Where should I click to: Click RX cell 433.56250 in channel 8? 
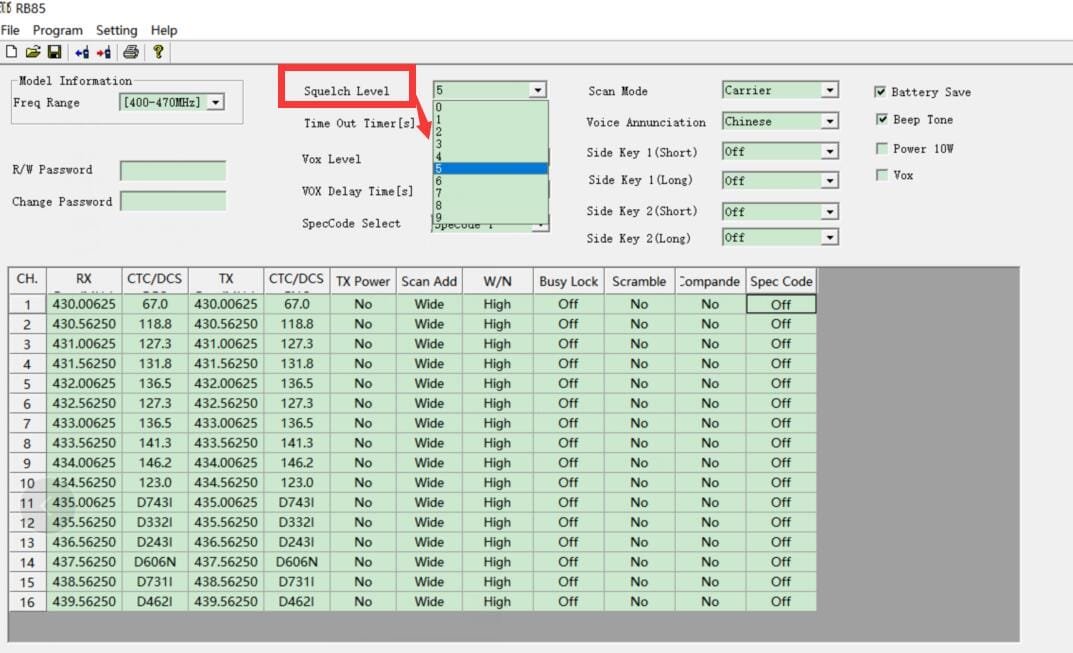point(83,443)
